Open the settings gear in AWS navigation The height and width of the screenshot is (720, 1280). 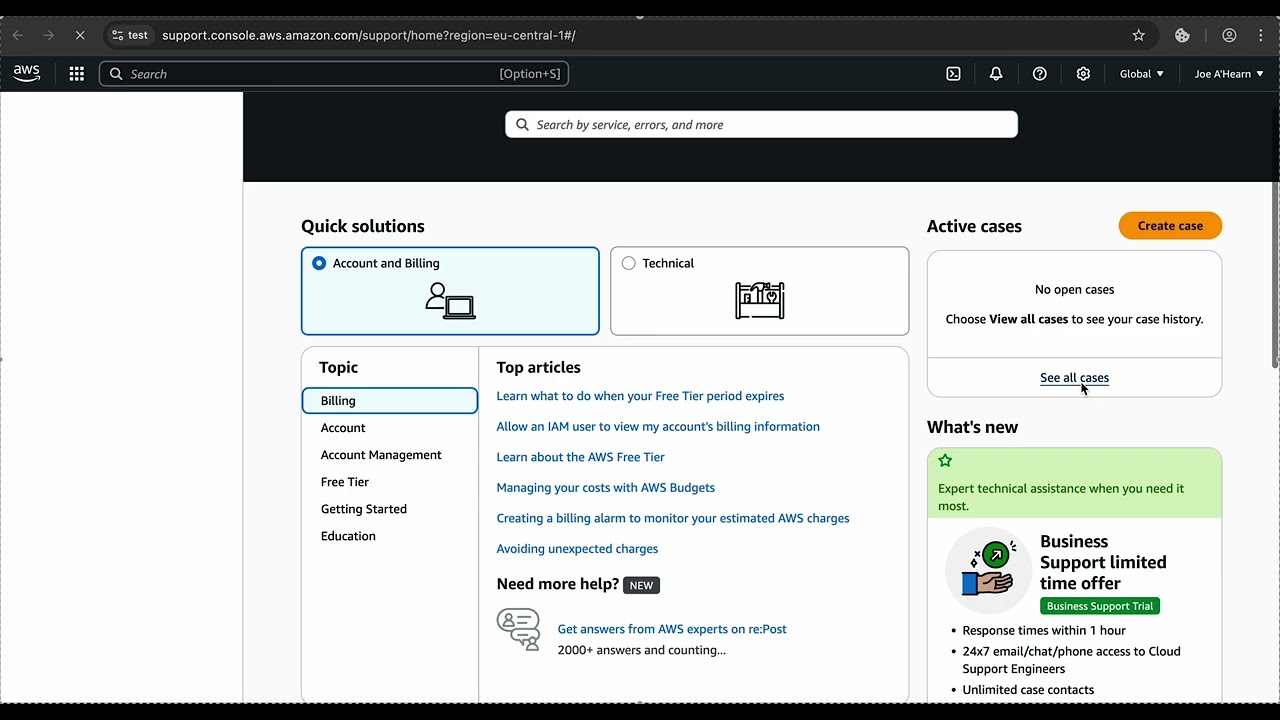[1083, 74]
